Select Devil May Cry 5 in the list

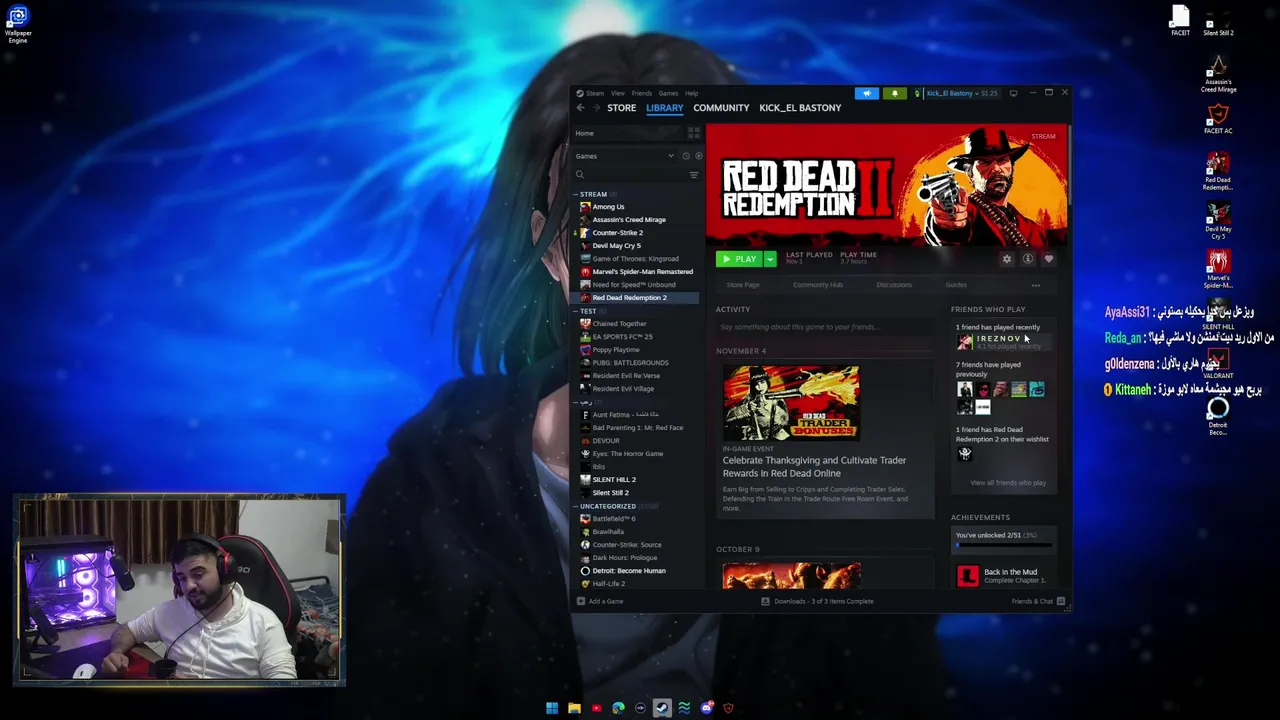(616, 246)
